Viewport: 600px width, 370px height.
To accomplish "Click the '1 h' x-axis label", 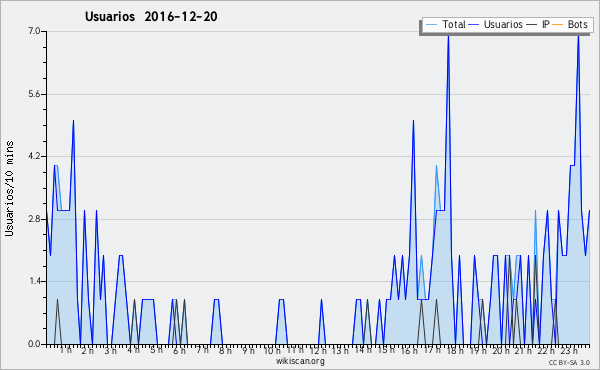I will point(66,350).
